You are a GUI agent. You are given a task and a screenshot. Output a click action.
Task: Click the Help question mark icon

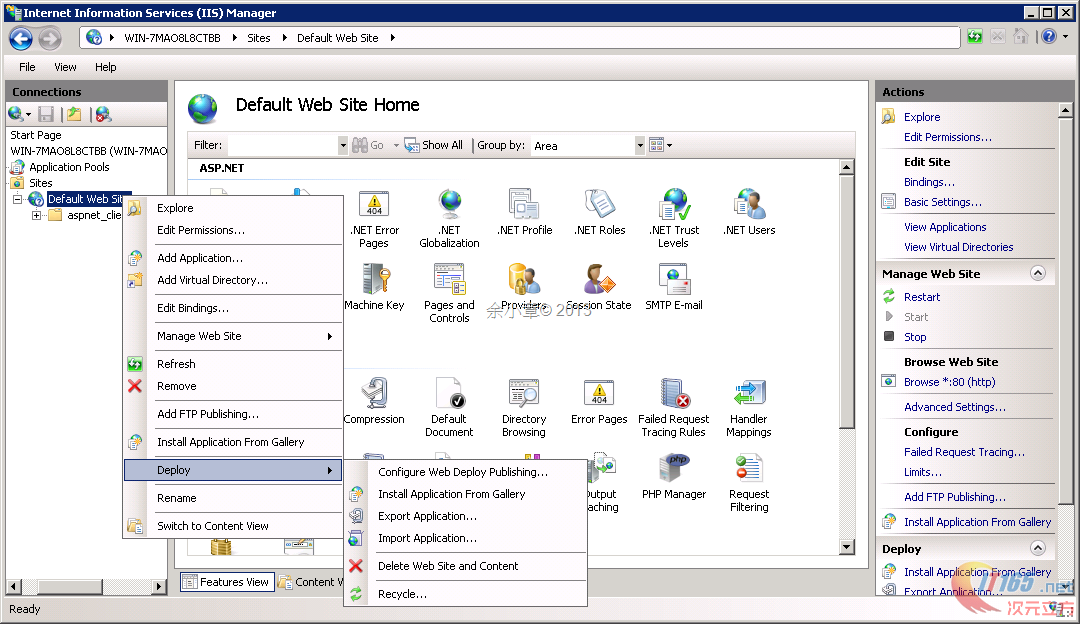point(1048,37)
